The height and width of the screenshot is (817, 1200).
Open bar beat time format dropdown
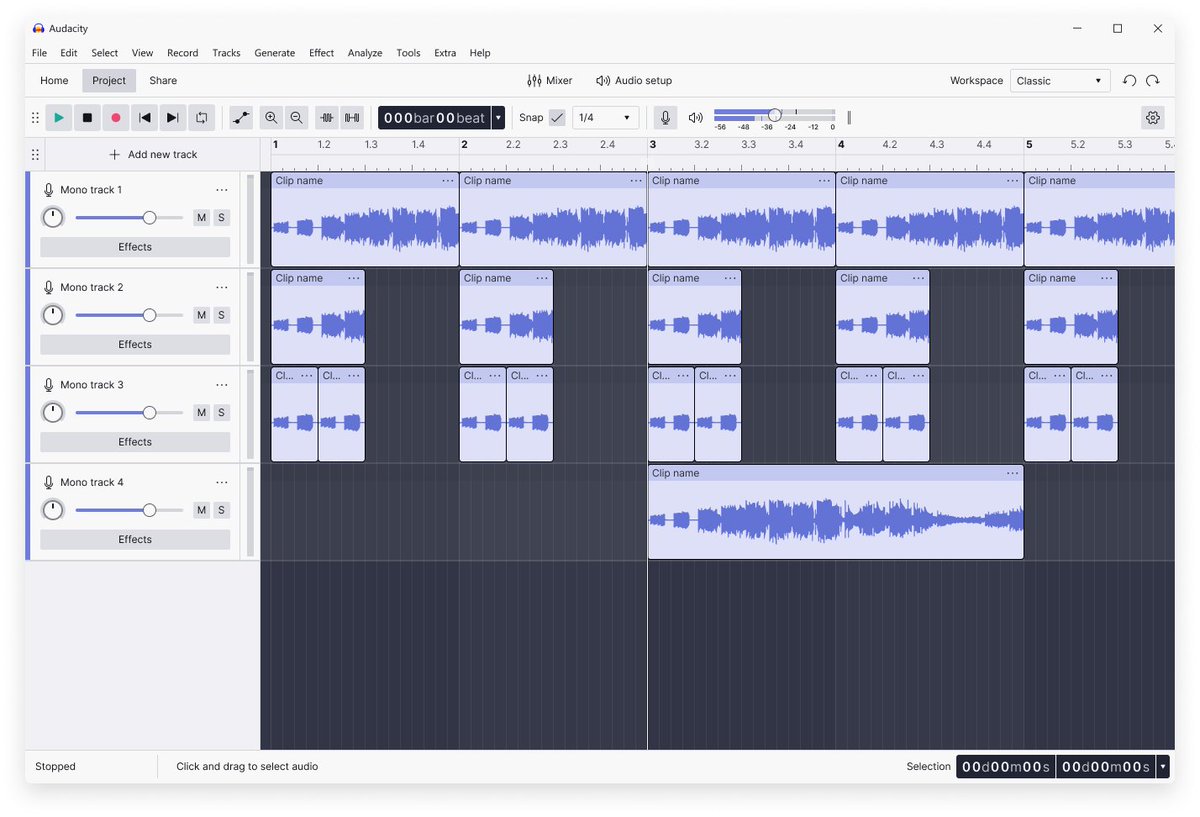(498, 118)
